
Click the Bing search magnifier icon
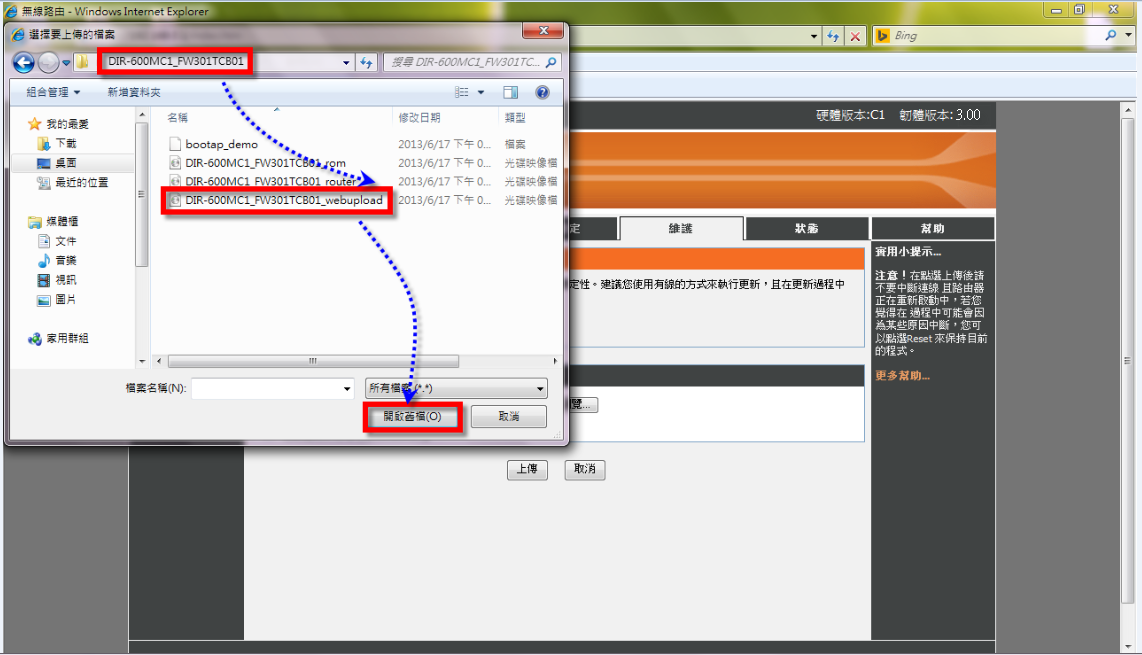(1111, 36)
